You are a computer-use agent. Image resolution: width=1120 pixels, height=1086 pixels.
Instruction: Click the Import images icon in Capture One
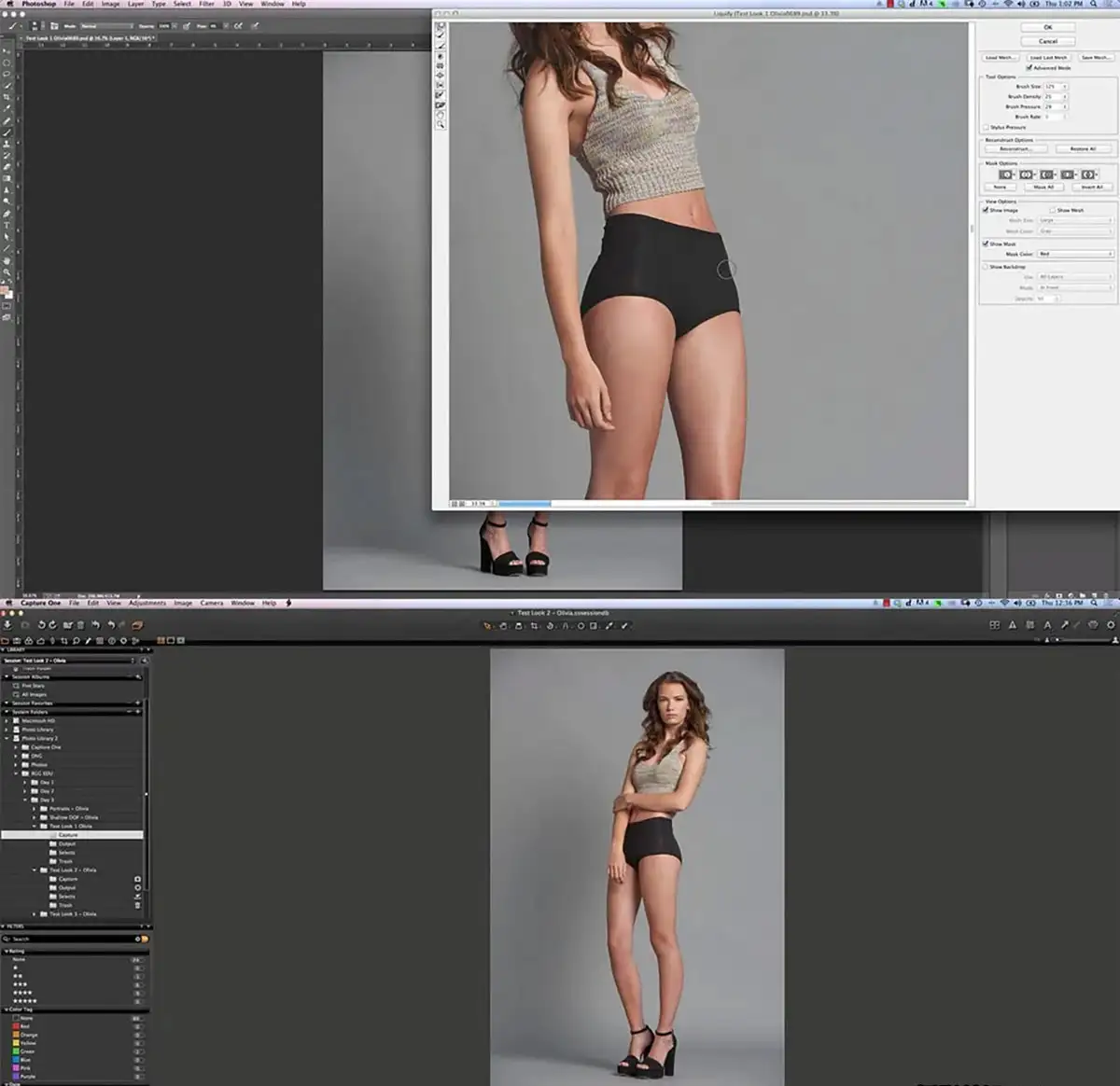pos(7,625)
